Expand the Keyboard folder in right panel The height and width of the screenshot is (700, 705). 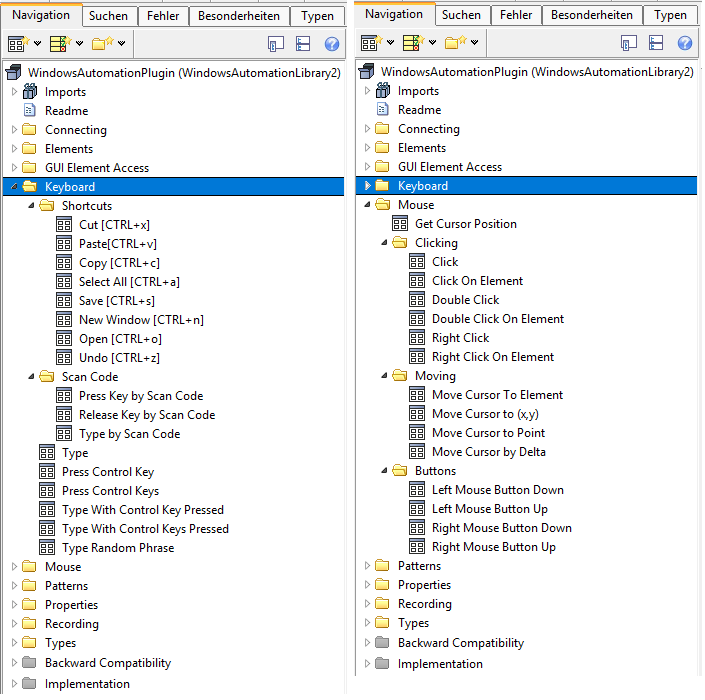(x=368, y=186)
